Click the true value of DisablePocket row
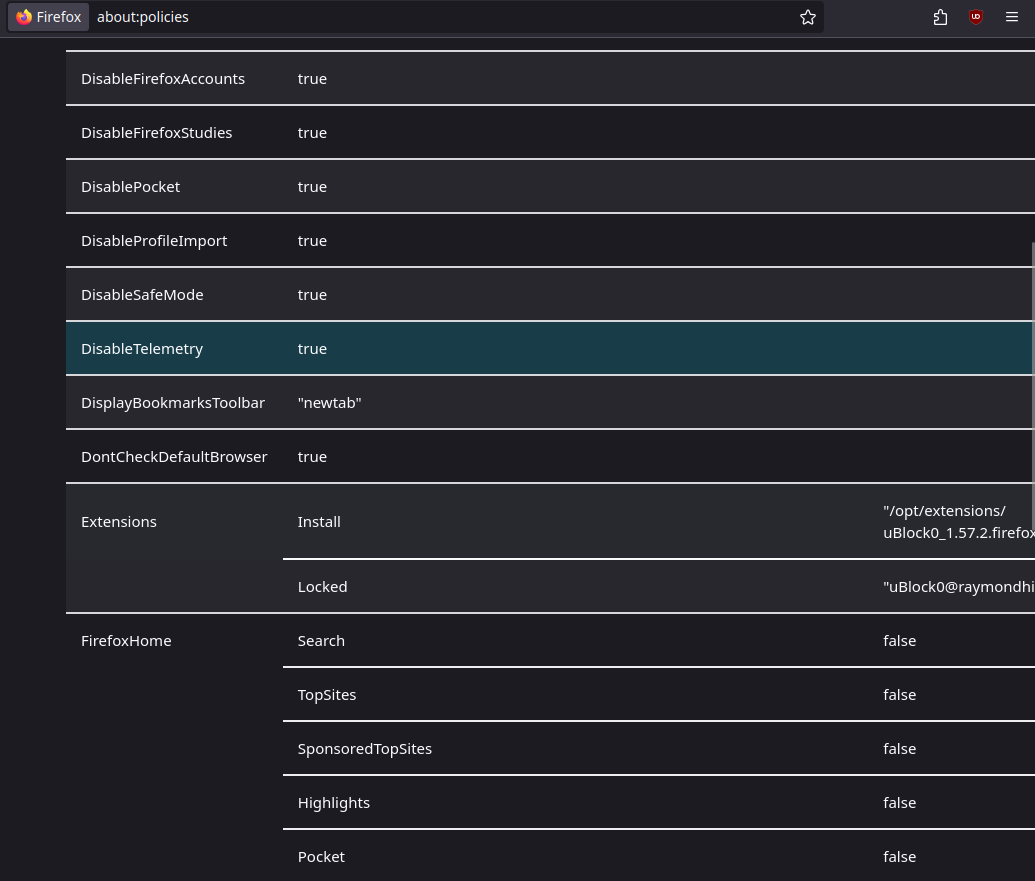The height and width of the screenshot is (881, 1035). click(312, 187)
